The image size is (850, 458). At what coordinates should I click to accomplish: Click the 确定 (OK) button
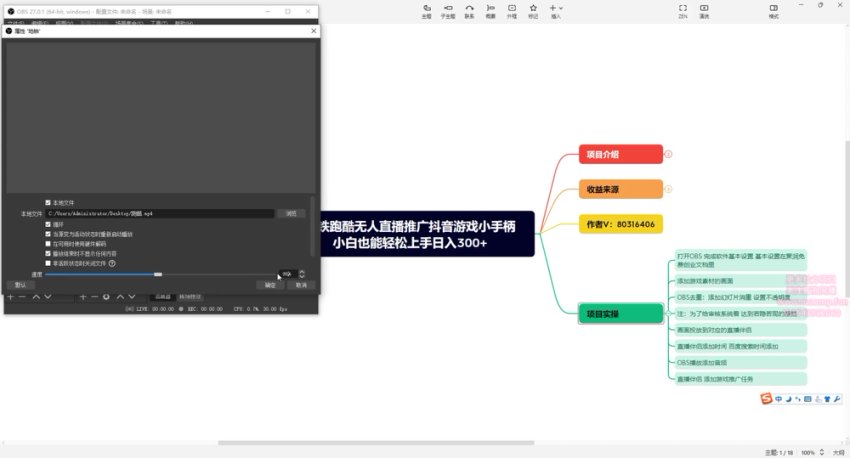(270, 285)
